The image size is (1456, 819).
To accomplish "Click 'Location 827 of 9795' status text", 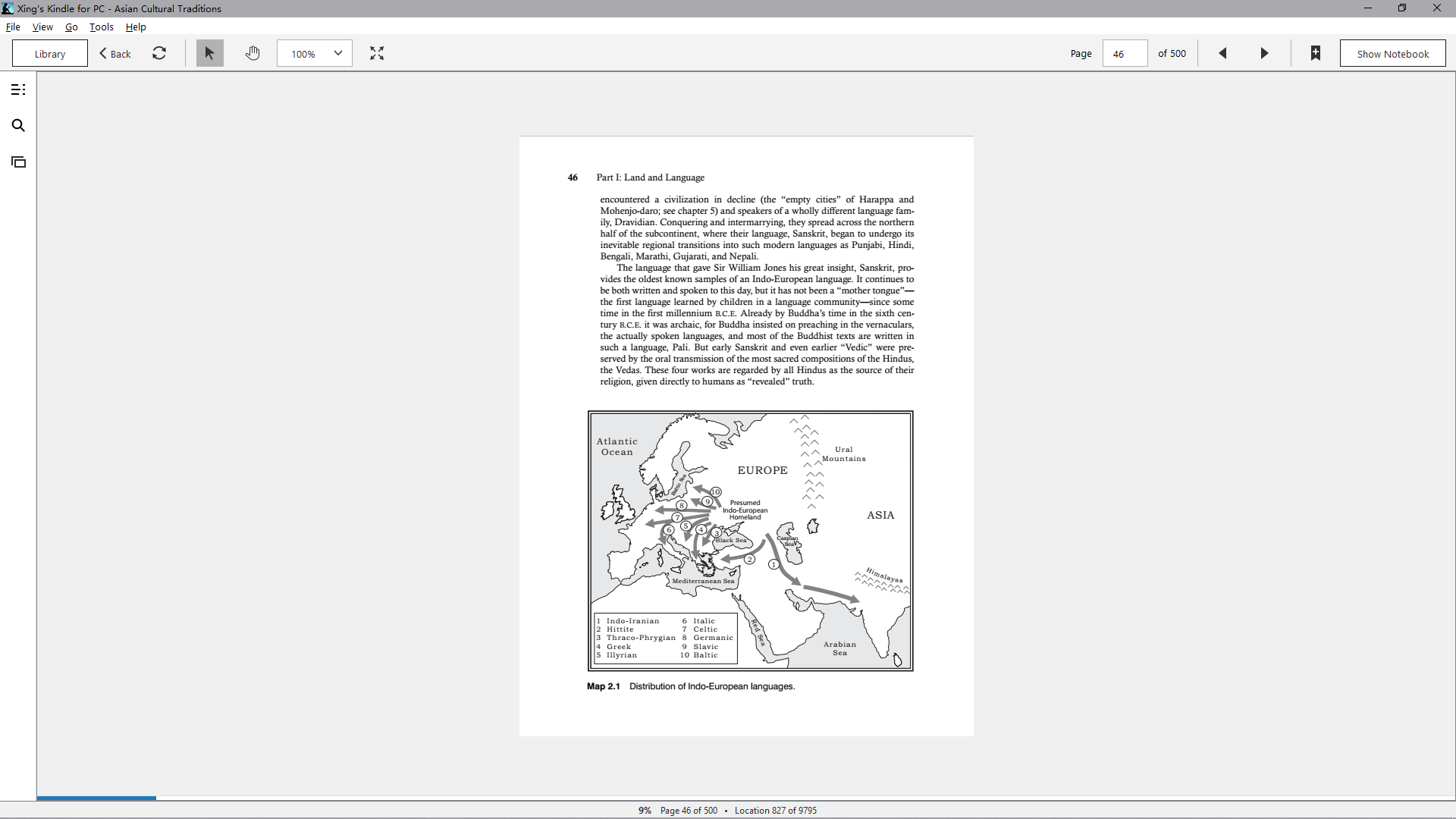I will (x=776, y=810).
